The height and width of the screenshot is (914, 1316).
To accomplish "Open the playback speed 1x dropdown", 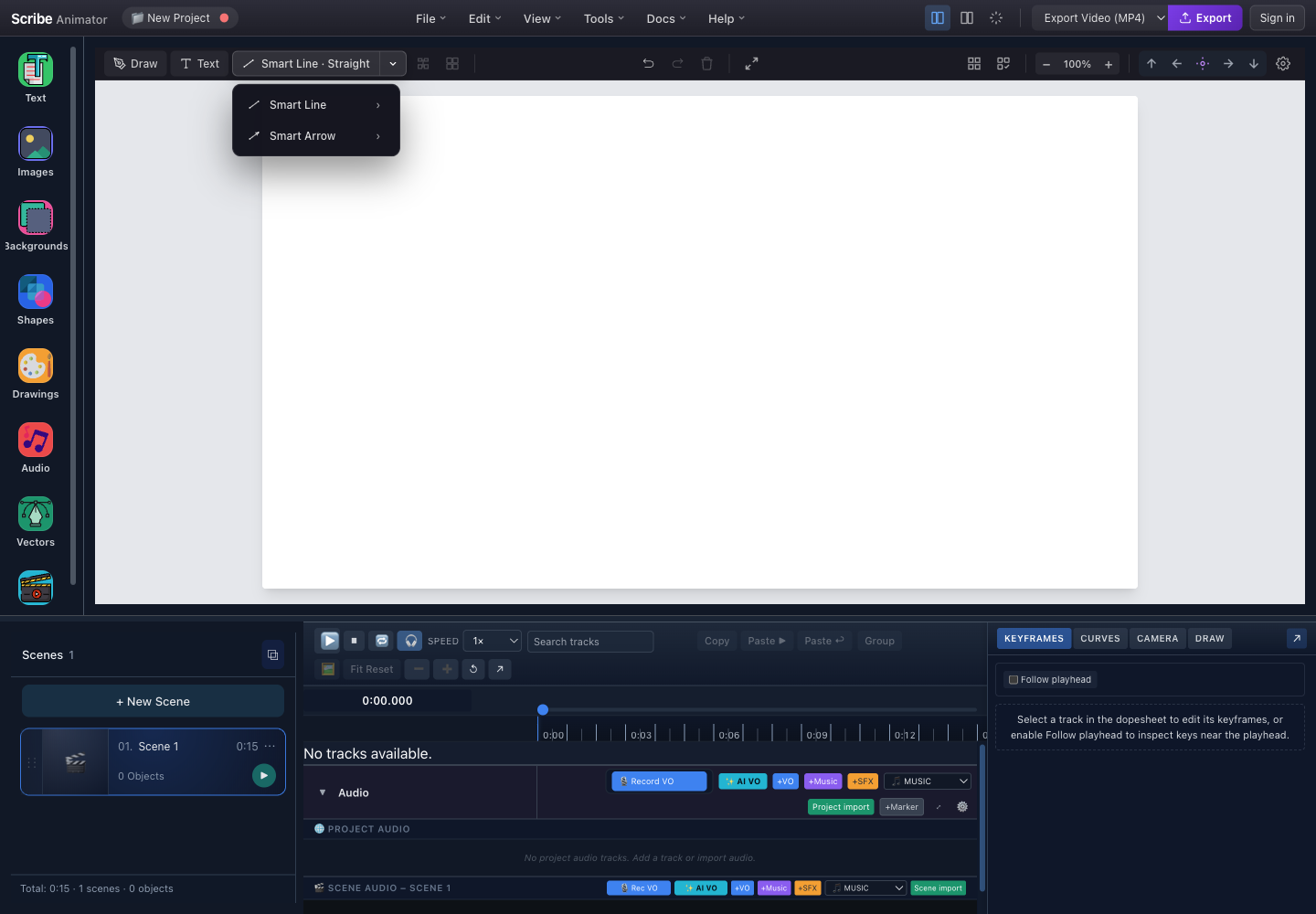I will [493, 641].
